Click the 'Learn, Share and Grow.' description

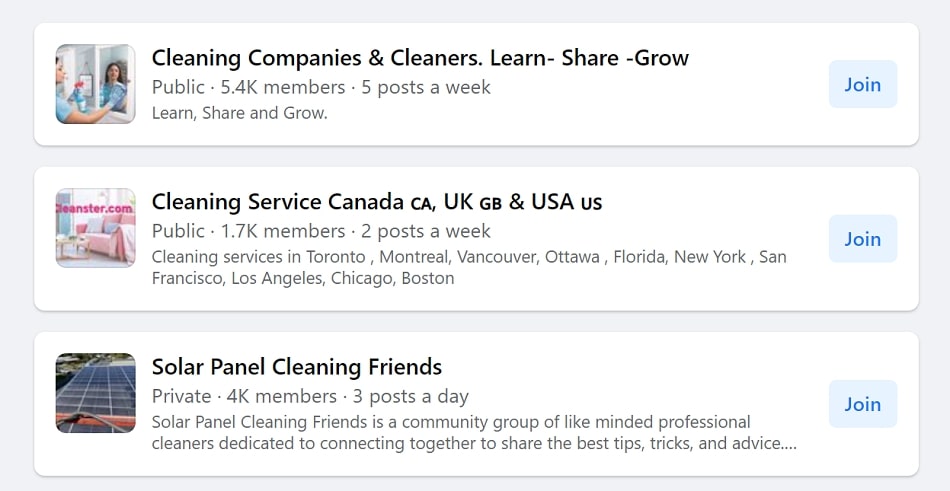pyautogui.click(x=239, y=113)
